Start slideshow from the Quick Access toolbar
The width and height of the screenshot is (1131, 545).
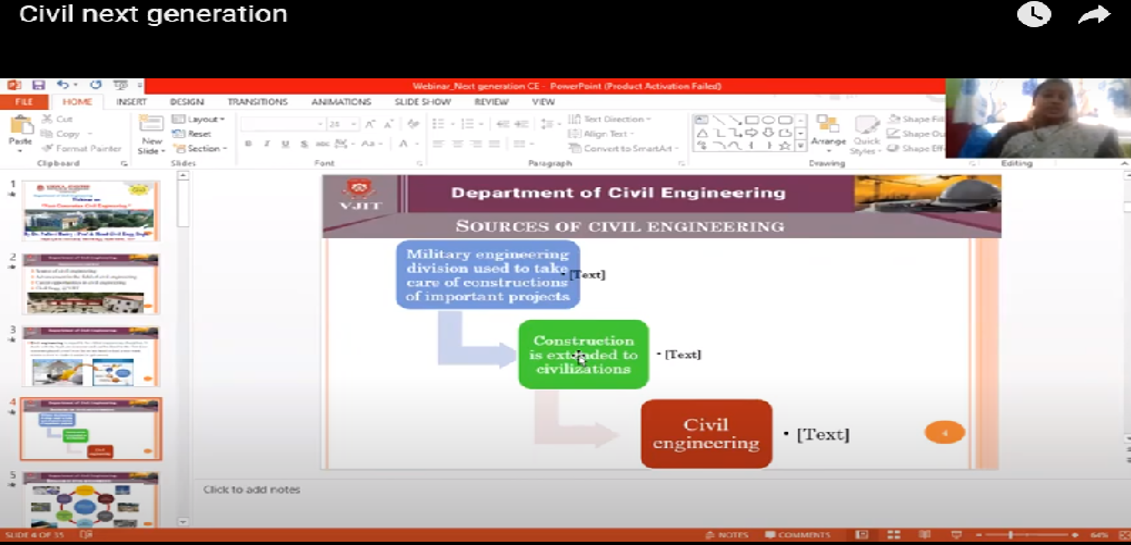tap(120, 85)
